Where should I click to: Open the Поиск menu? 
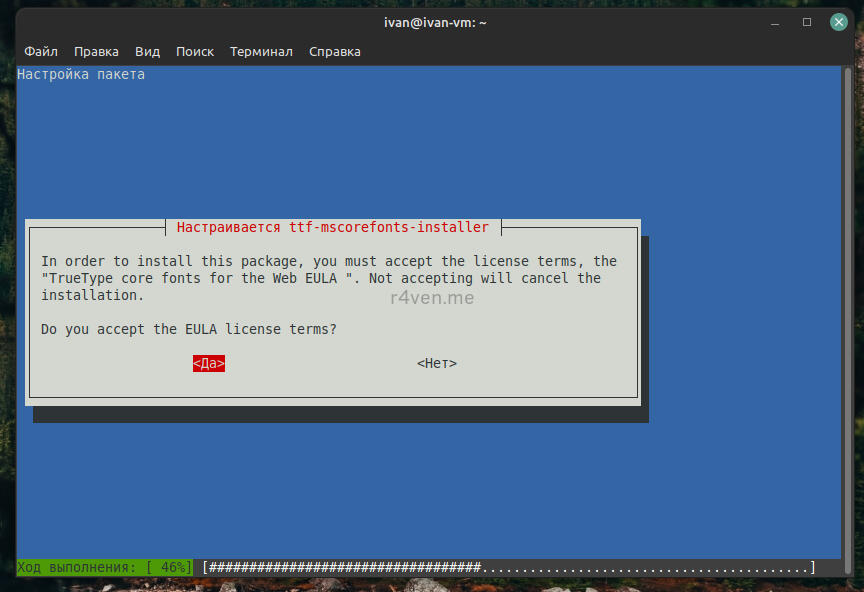click(x=195, y=51)
